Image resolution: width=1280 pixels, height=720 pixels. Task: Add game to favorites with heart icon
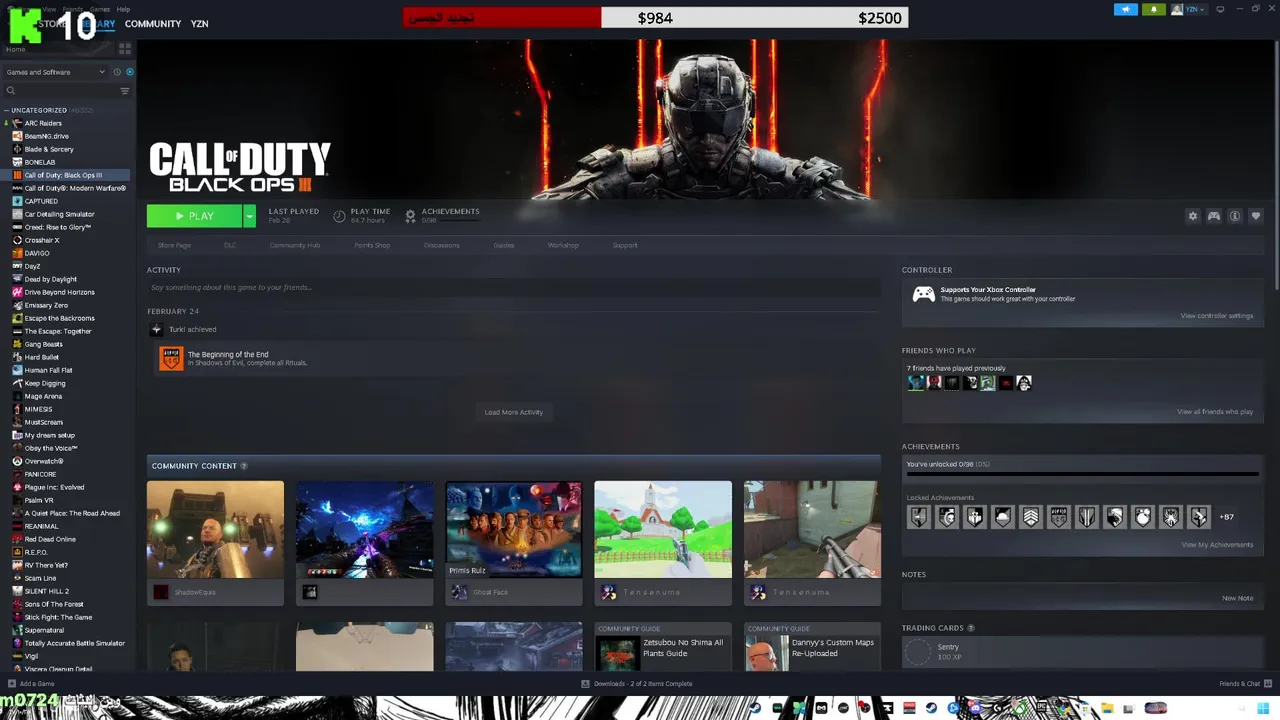click(x=1256, y=216)
